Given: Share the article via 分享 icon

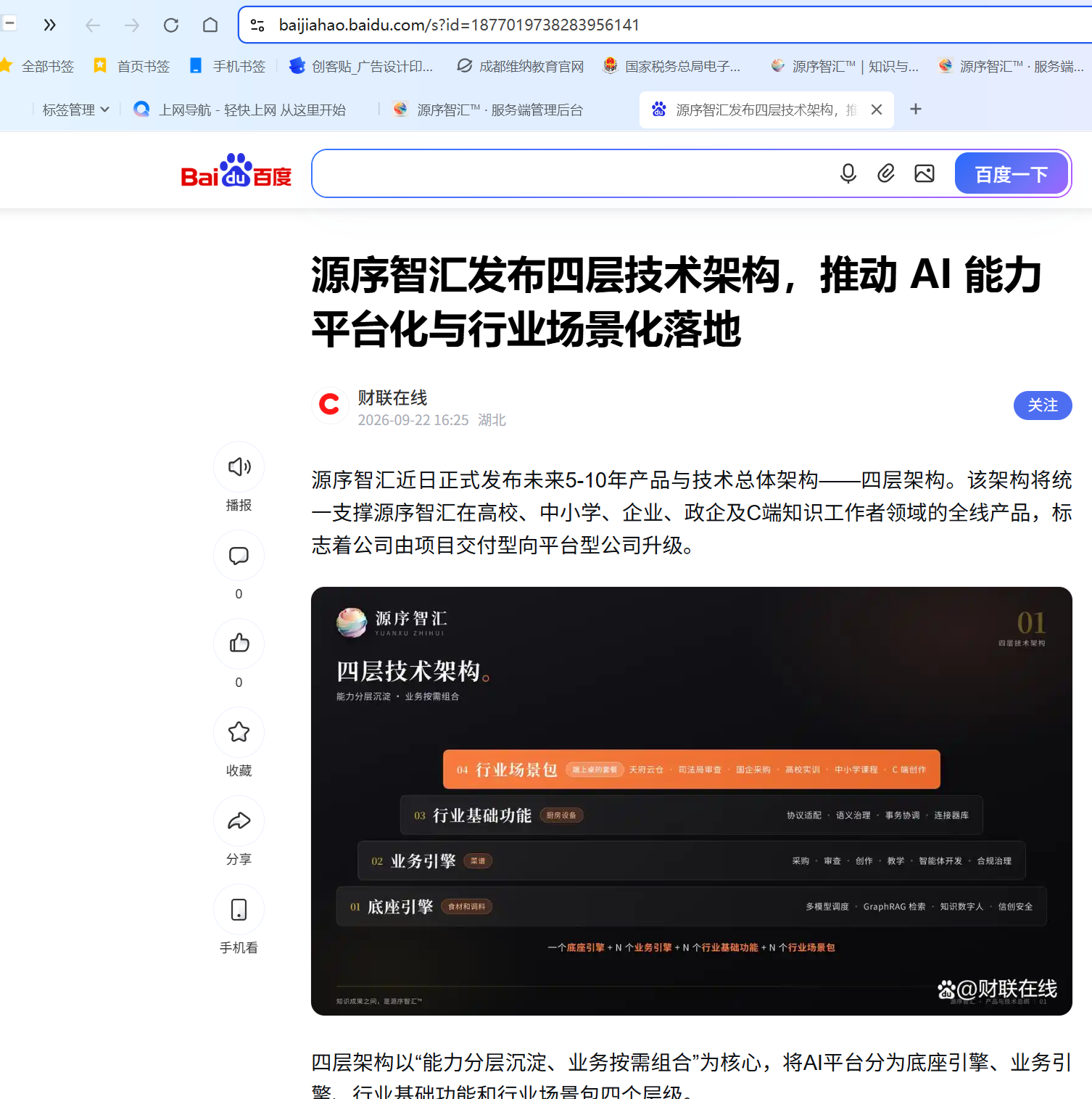Looking at the screenshot, I should point(239,820).
